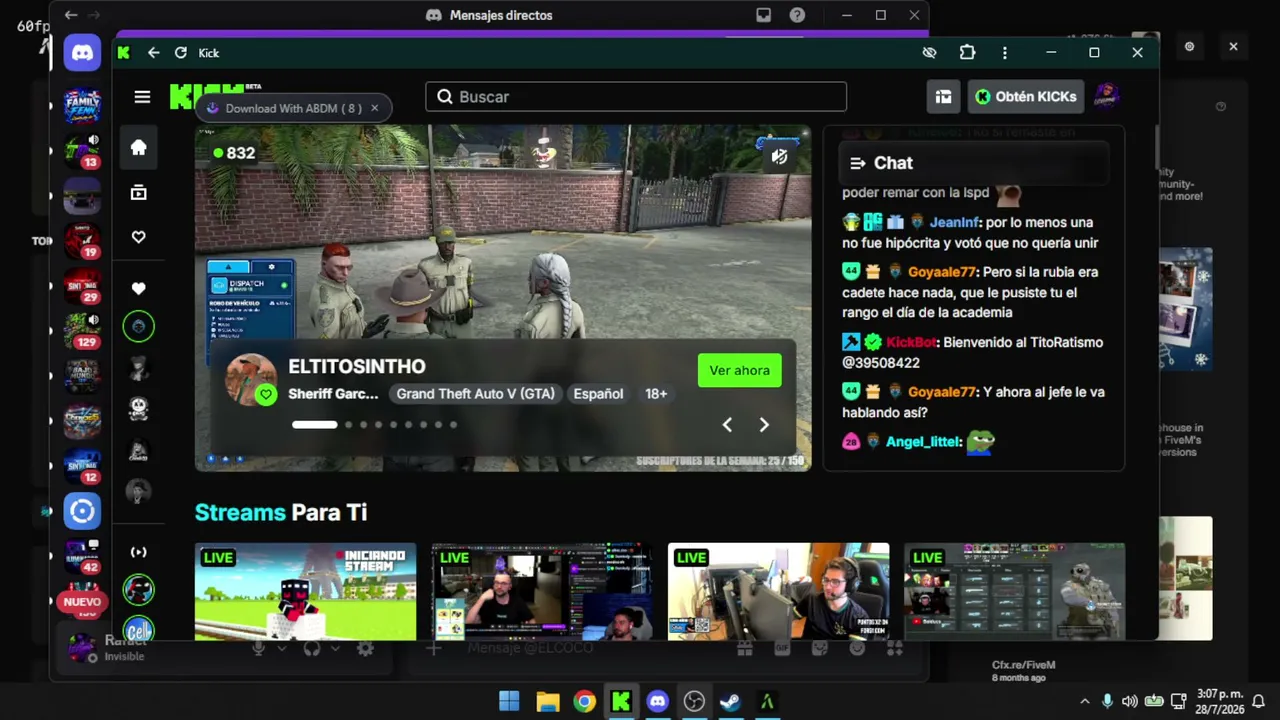The width and height of the screenshot is (1280, 720).
Task: Select the active carousel indicator bar
Action: pos(315,425)
